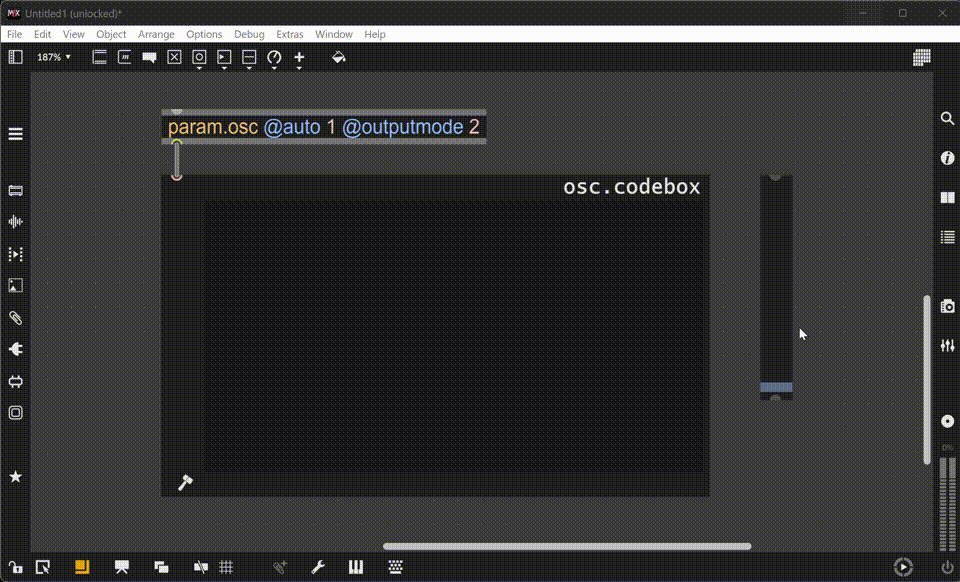The width and height of the screenshot is (960, 582).
Task: Add a comment box from toolbar
Action: tap(149, 57)
